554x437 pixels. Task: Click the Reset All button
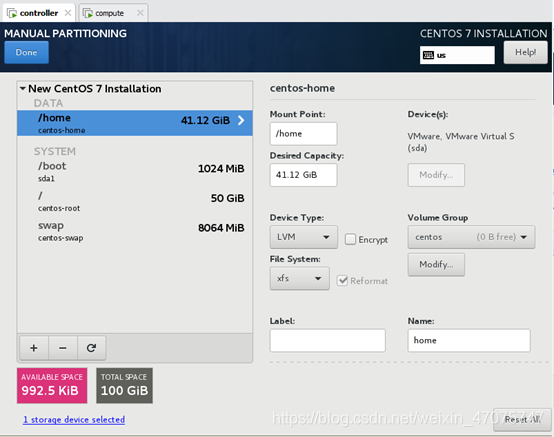click(522, 419)
